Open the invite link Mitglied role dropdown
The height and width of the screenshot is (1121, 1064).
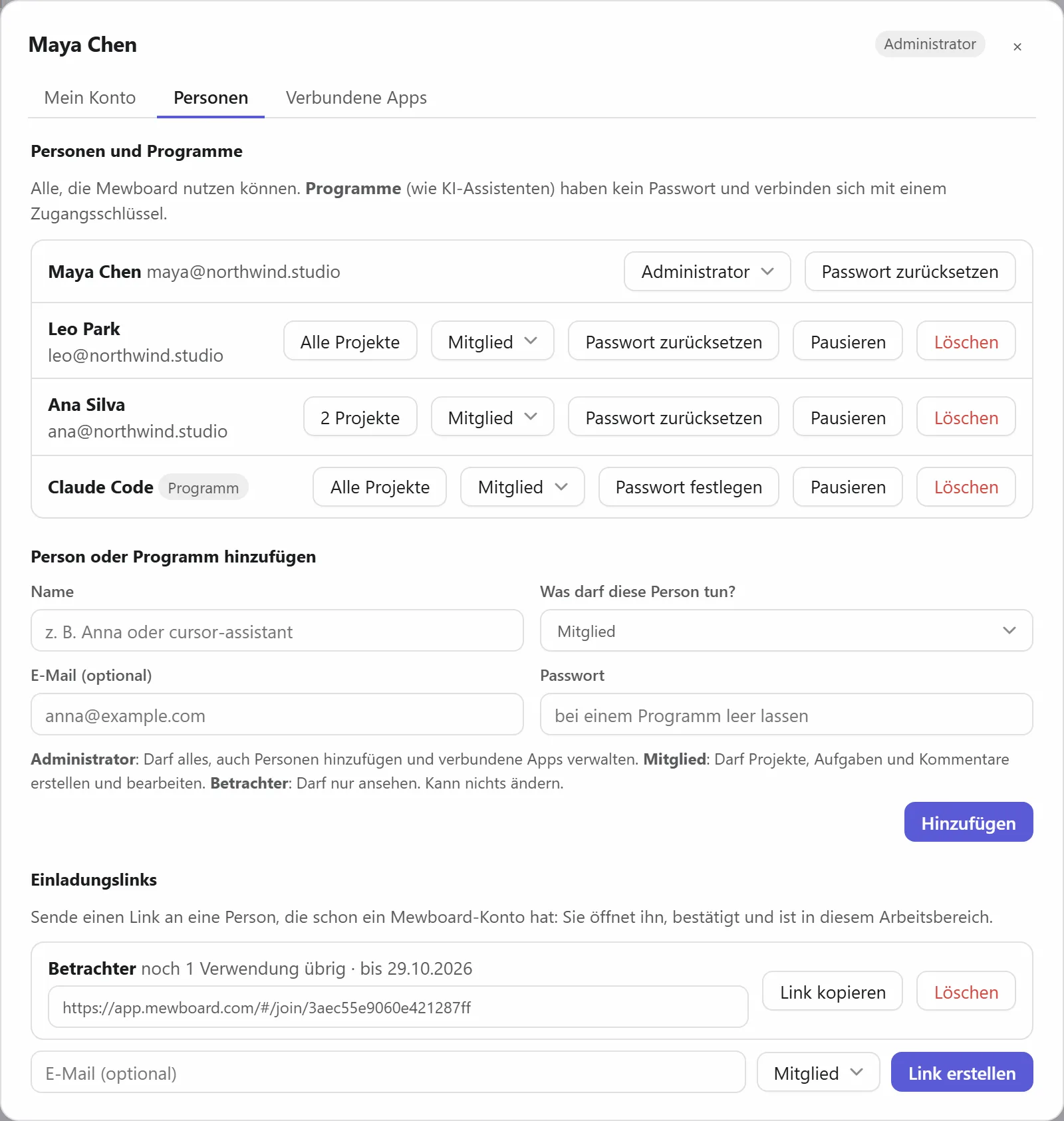click(x=818, y=1072)
